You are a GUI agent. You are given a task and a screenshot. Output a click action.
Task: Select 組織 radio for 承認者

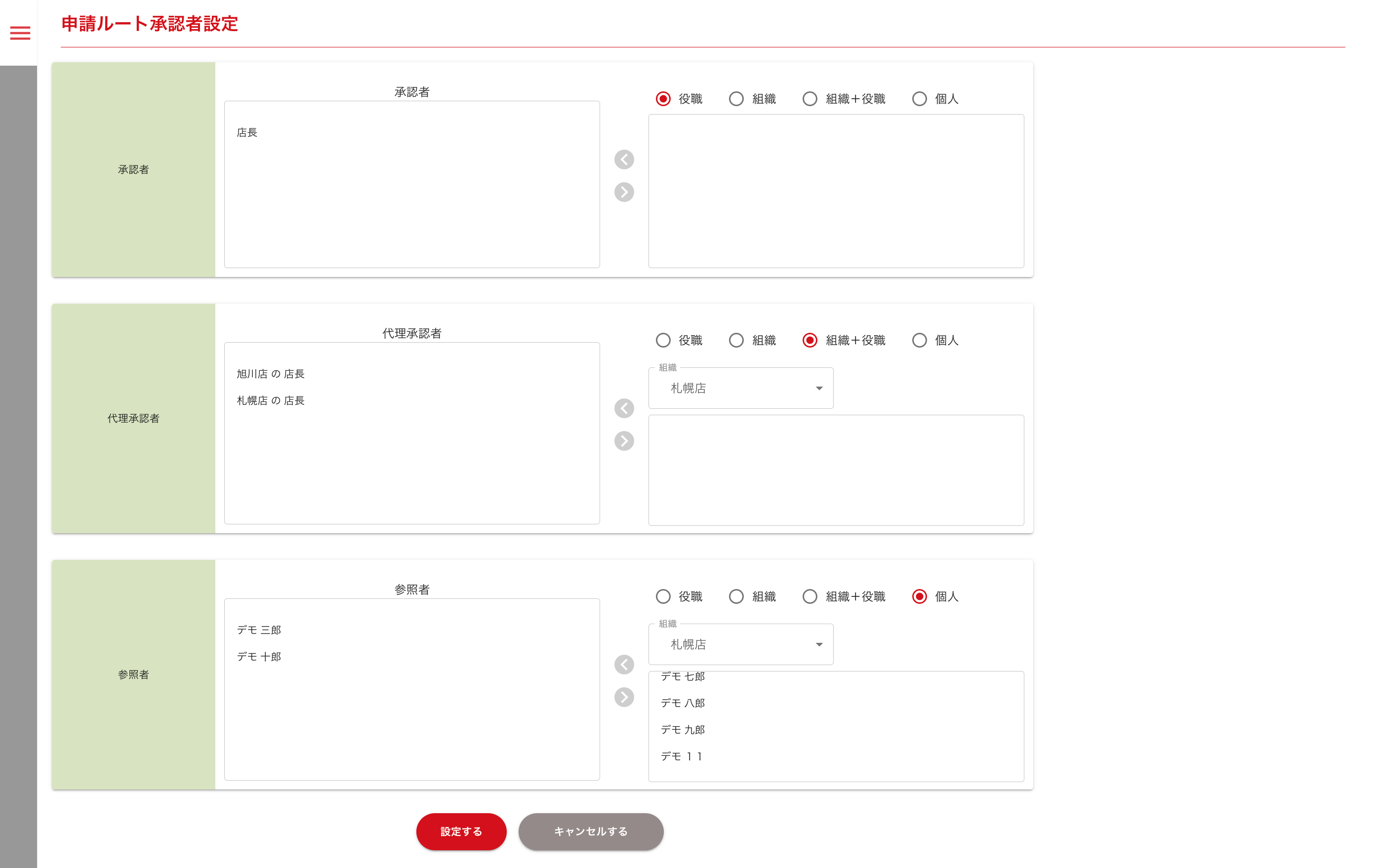[x=736, y=99]
